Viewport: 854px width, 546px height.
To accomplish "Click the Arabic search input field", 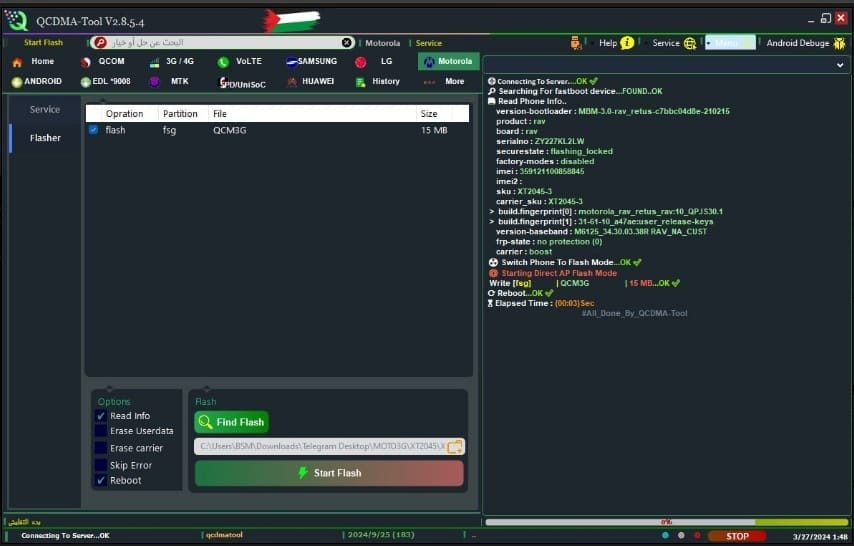I will point(223,43).
